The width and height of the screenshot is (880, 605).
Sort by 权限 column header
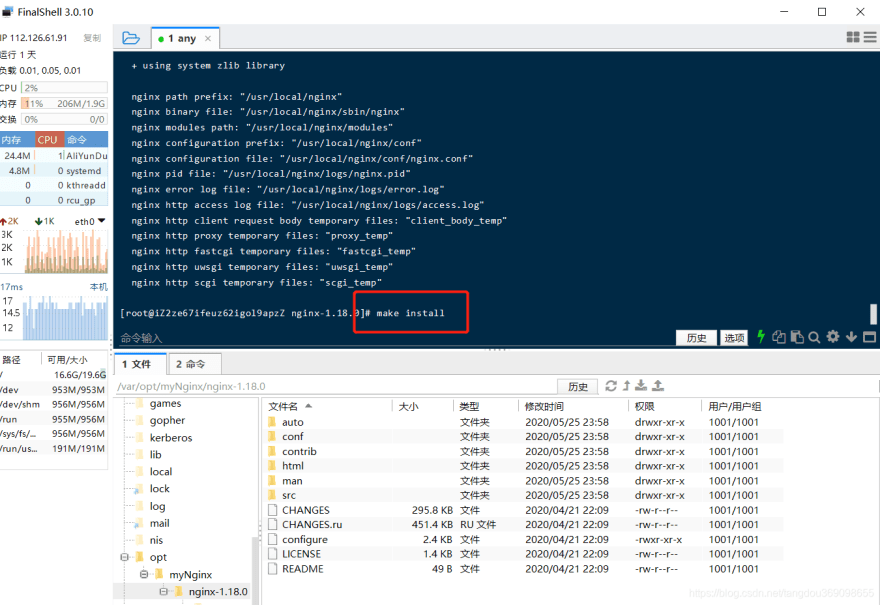664,406
